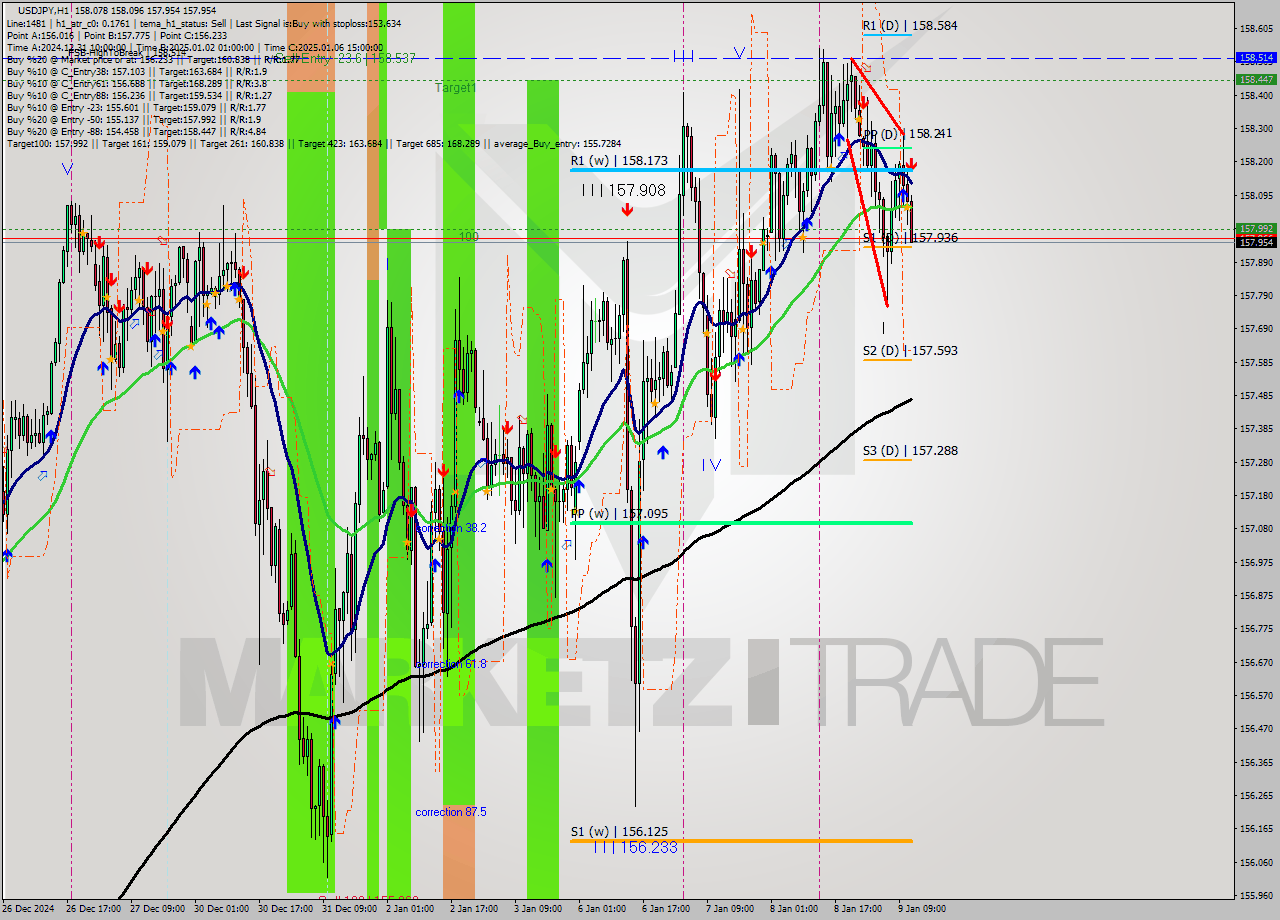
Task: Select the Buy %10 @ C_Entry61 line
Action: click(x=136, y=83)
